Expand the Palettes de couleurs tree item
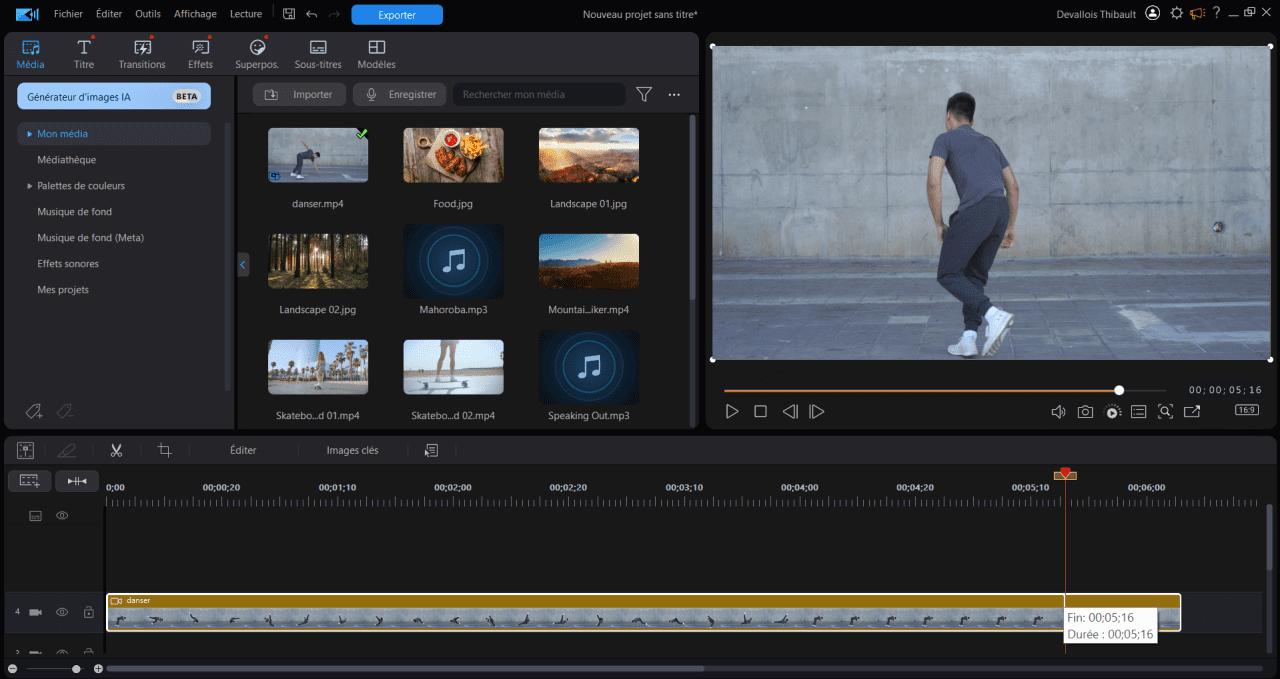Screen dimensions: 1280x679 [x=30, y=186]
